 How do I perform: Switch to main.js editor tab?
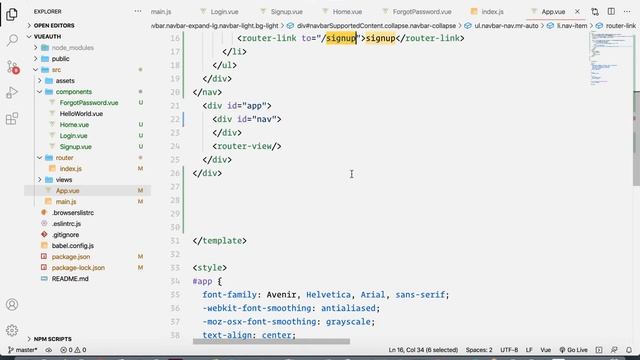[x=161, y=11]
